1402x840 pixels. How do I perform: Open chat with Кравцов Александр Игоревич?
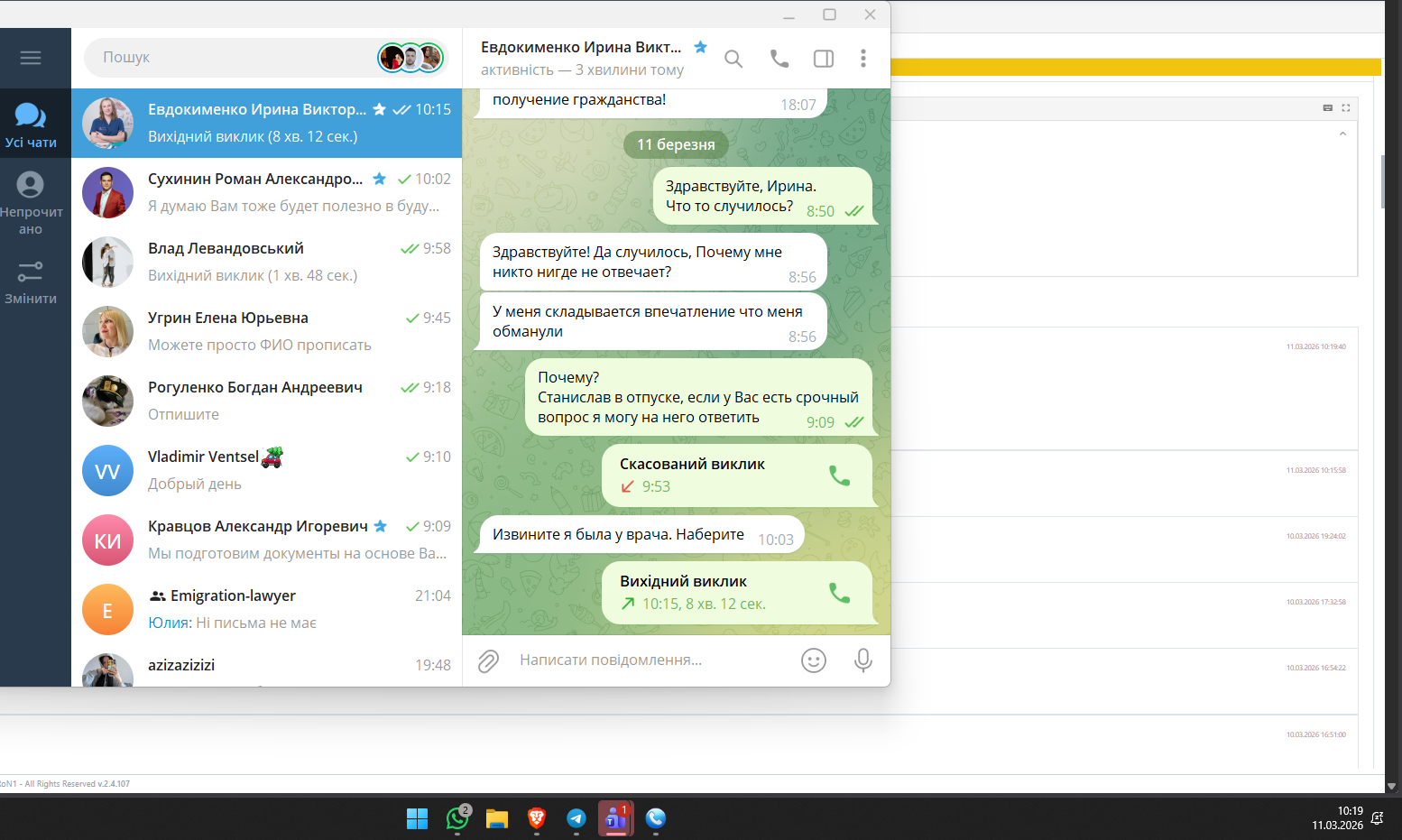(267, 540)
